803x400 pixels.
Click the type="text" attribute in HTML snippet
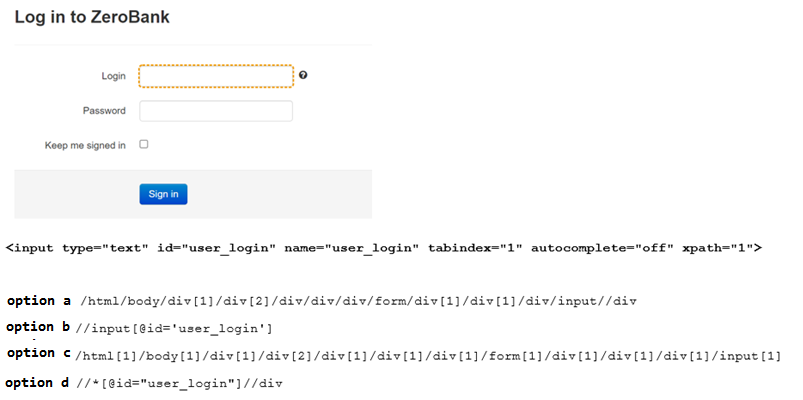(x=105, y=248)
